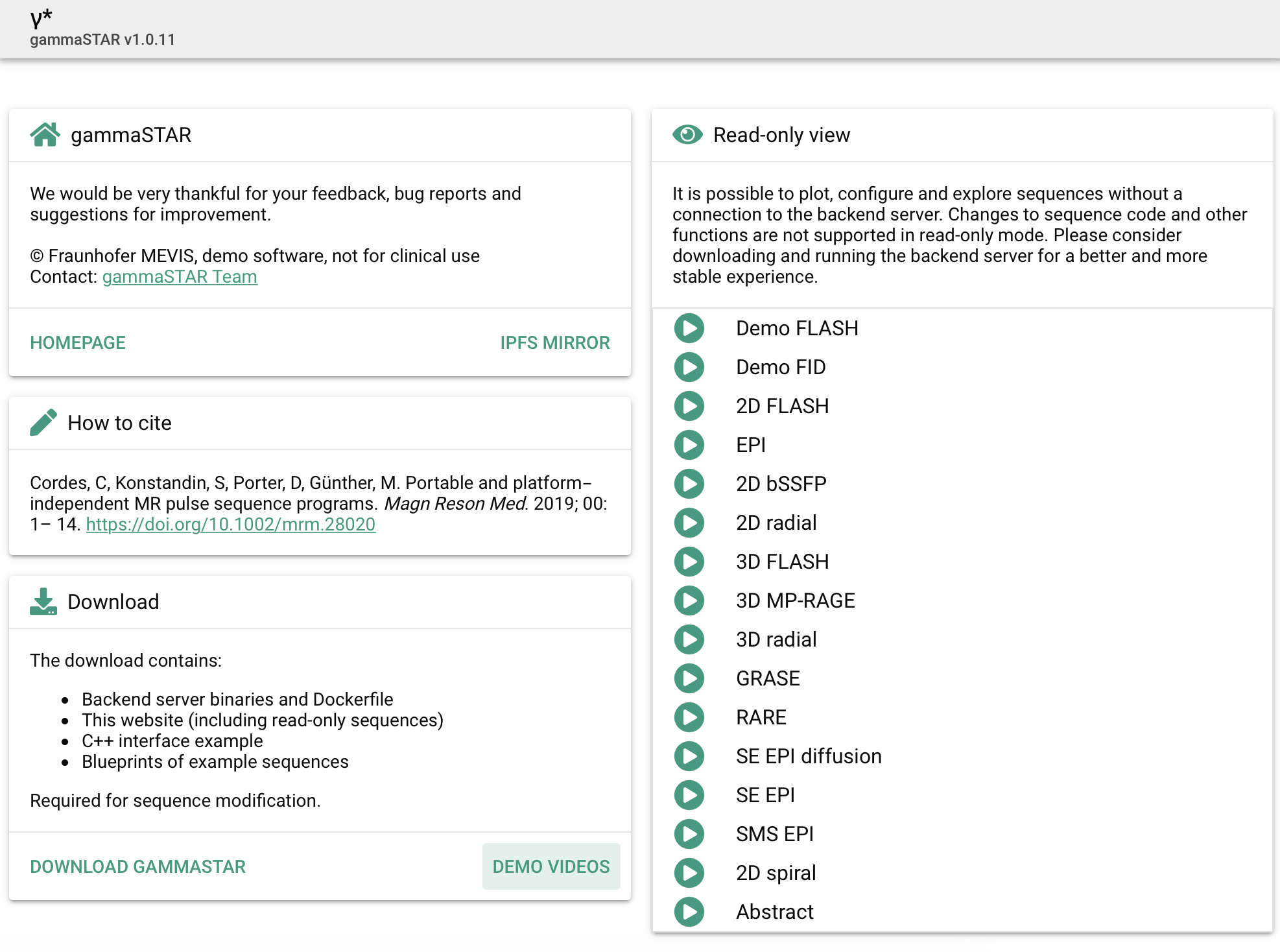Viewport: 1280px width, 952px height.
Task: Open the doi.org mrm.28020 citation link
Action: [x=230, y=525]
